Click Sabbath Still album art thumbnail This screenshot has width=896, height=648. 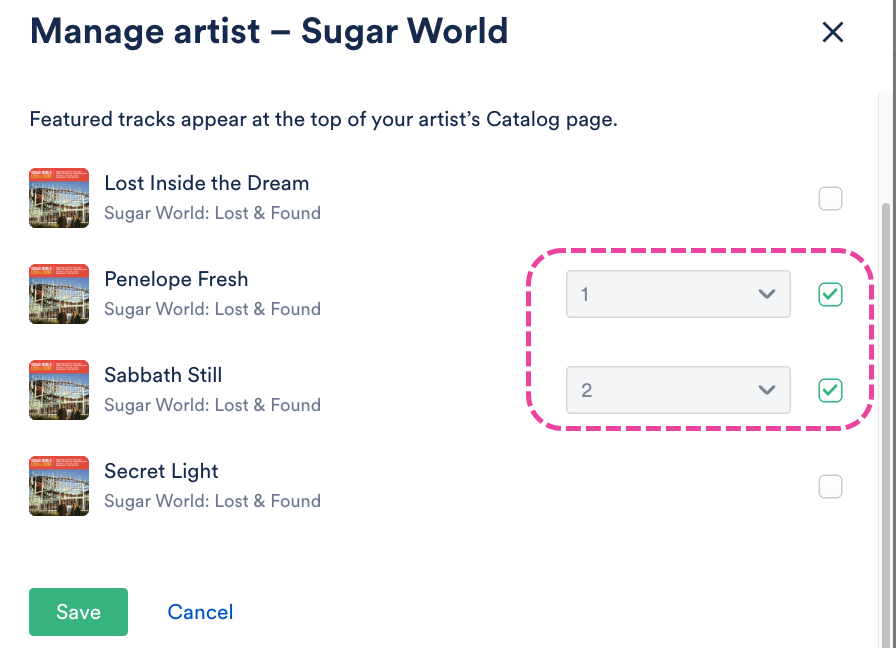(x=59, y=390)
